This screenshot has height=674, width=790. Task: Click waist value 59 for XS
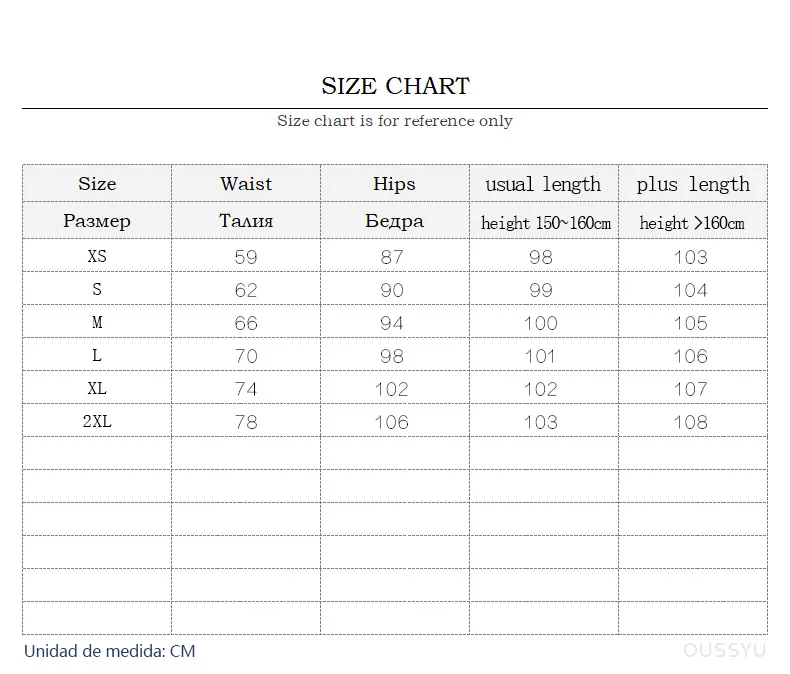pyautogui.click(x=246, y=257)
